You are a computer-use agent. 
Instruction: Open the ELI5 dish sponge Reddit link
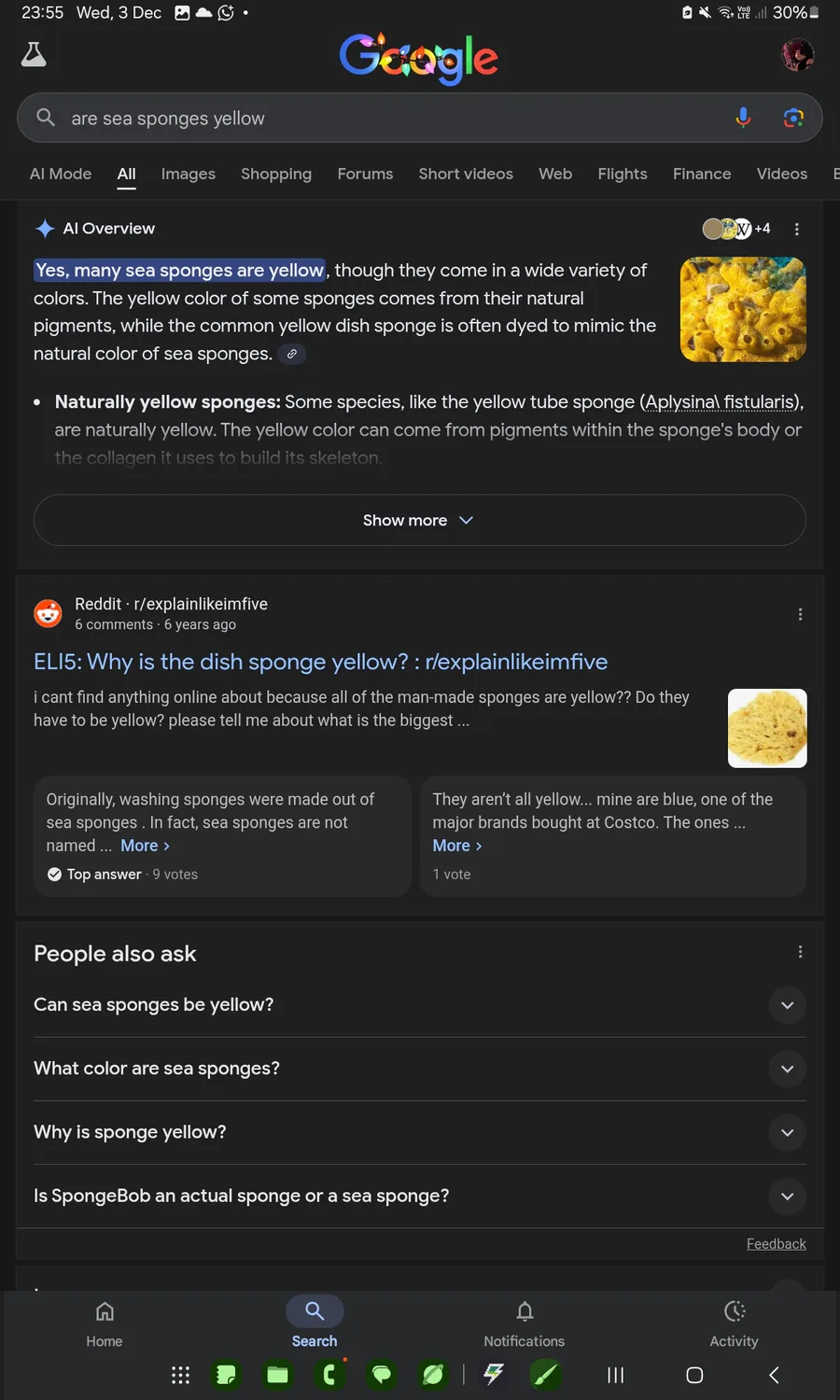pos(320,662)
